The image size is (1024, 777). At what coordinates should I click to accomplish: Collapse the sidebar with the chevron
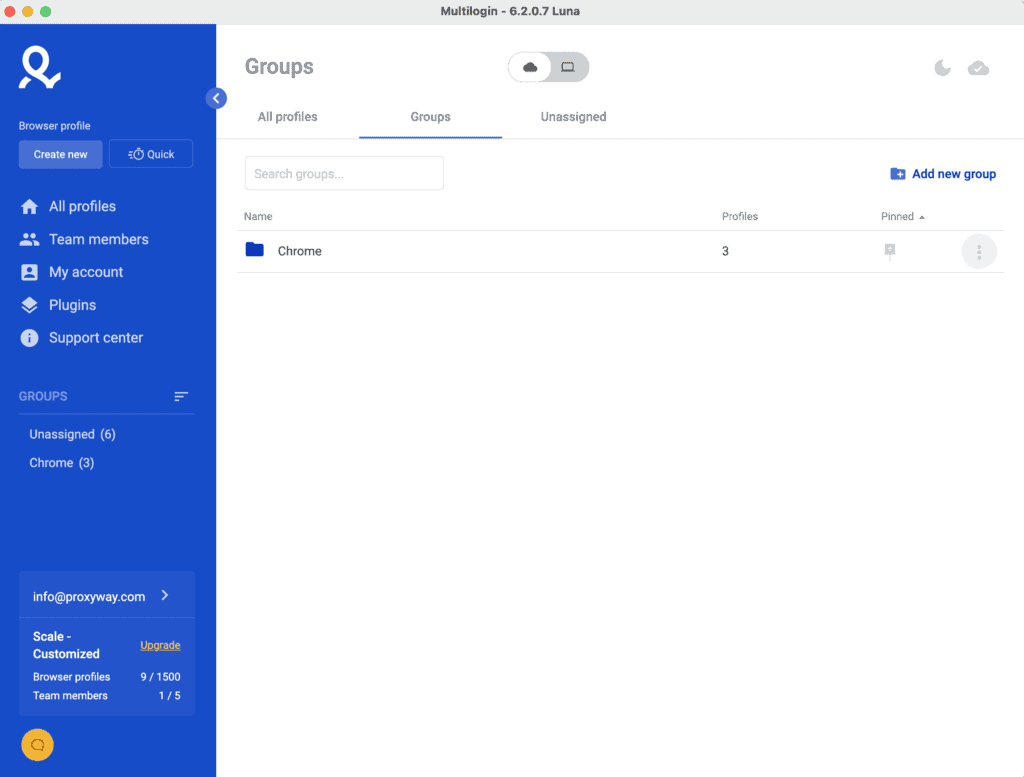click(216, 98)
